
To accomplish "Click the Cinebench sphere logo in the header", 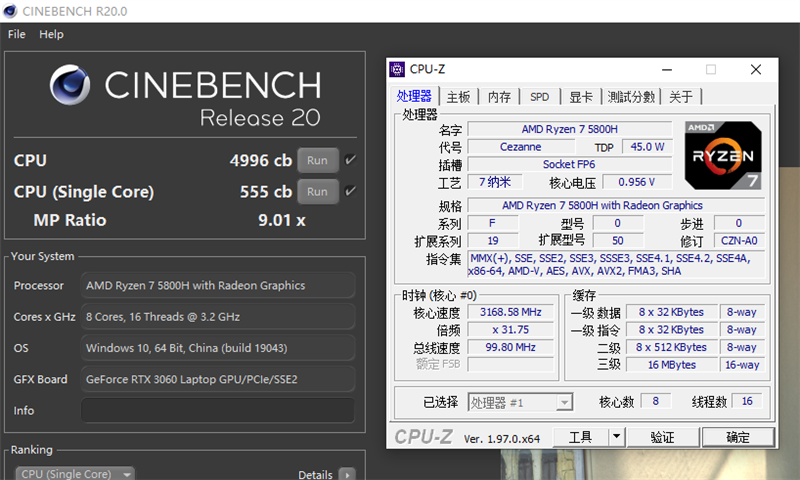I will coord(70,85).
